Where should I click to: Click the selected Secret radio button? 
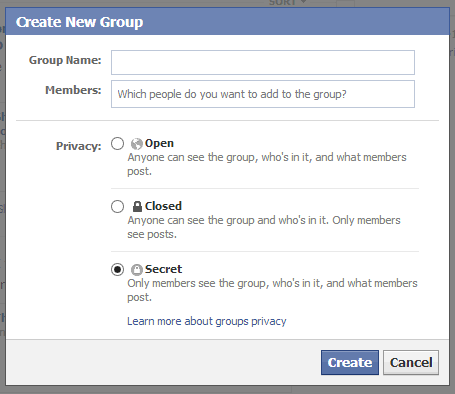tap(117, 269)
